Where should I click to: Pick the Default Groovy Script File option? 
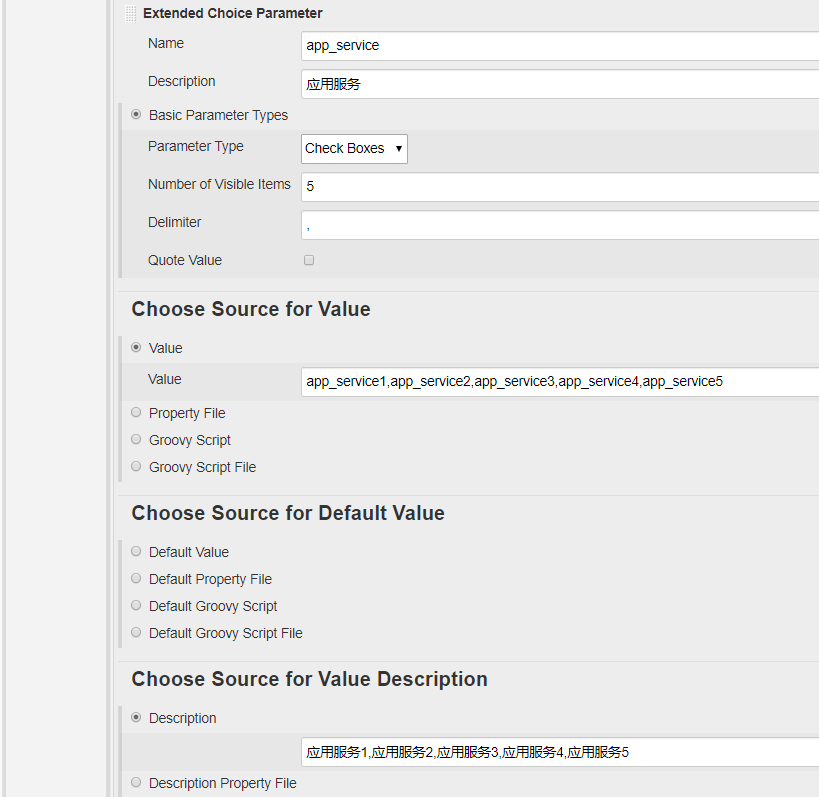click(x=136, y=633)
